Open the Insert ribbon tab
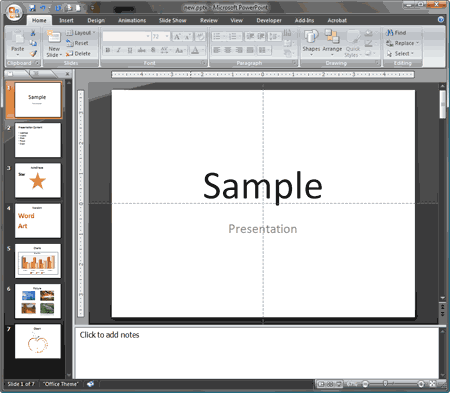Screen dimensions: 450x393 point(66,20)
